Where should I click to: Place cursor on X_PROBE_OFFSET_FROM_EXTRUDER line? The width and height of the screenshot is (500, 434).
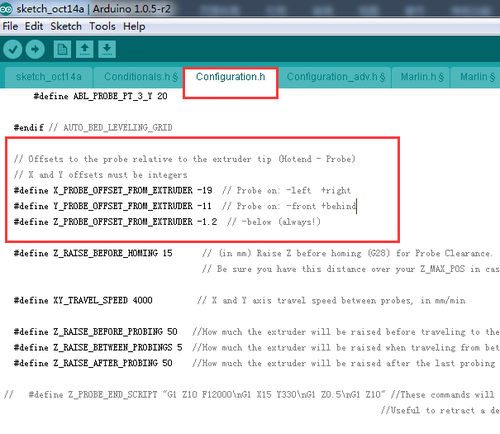point(182,191)
